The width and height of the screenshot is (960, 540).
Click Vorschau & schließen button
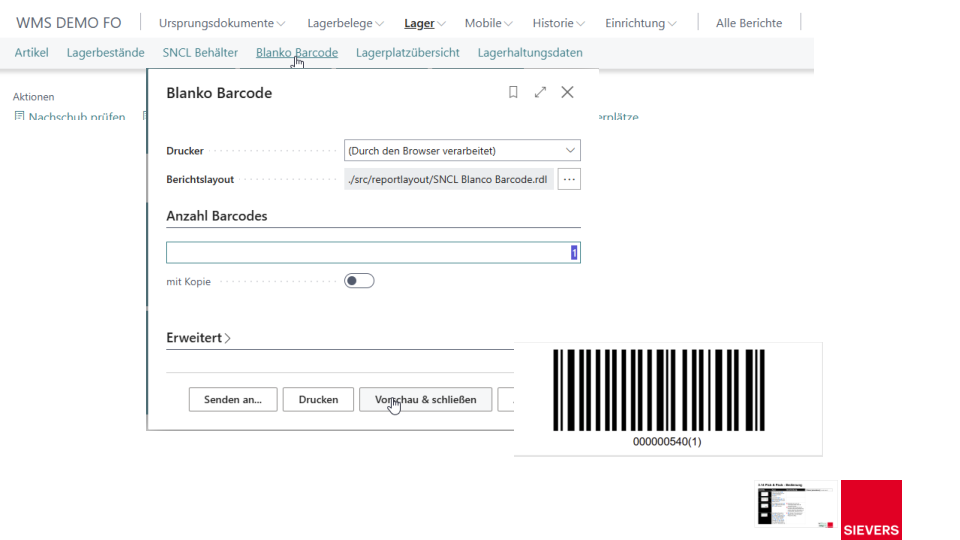point(426,399)
